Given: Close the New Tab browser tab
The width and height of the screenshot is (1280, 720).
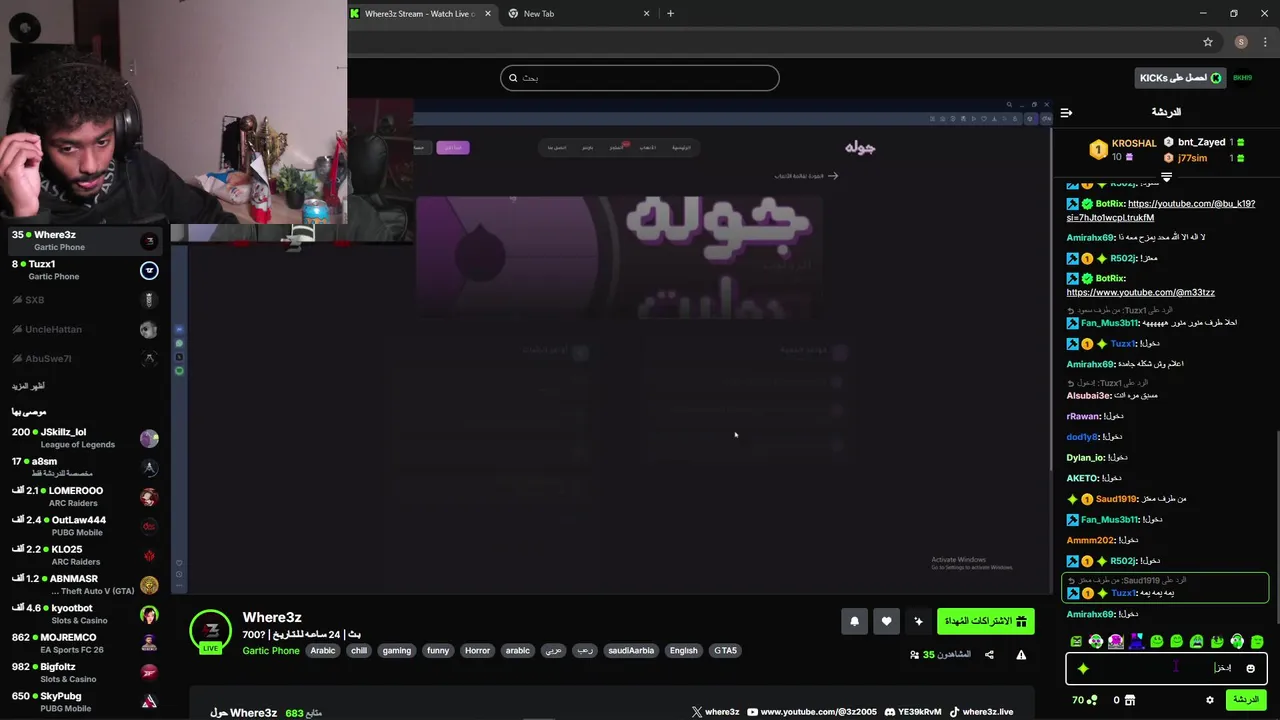Looking at the screenshot, I should pos(646,14).
